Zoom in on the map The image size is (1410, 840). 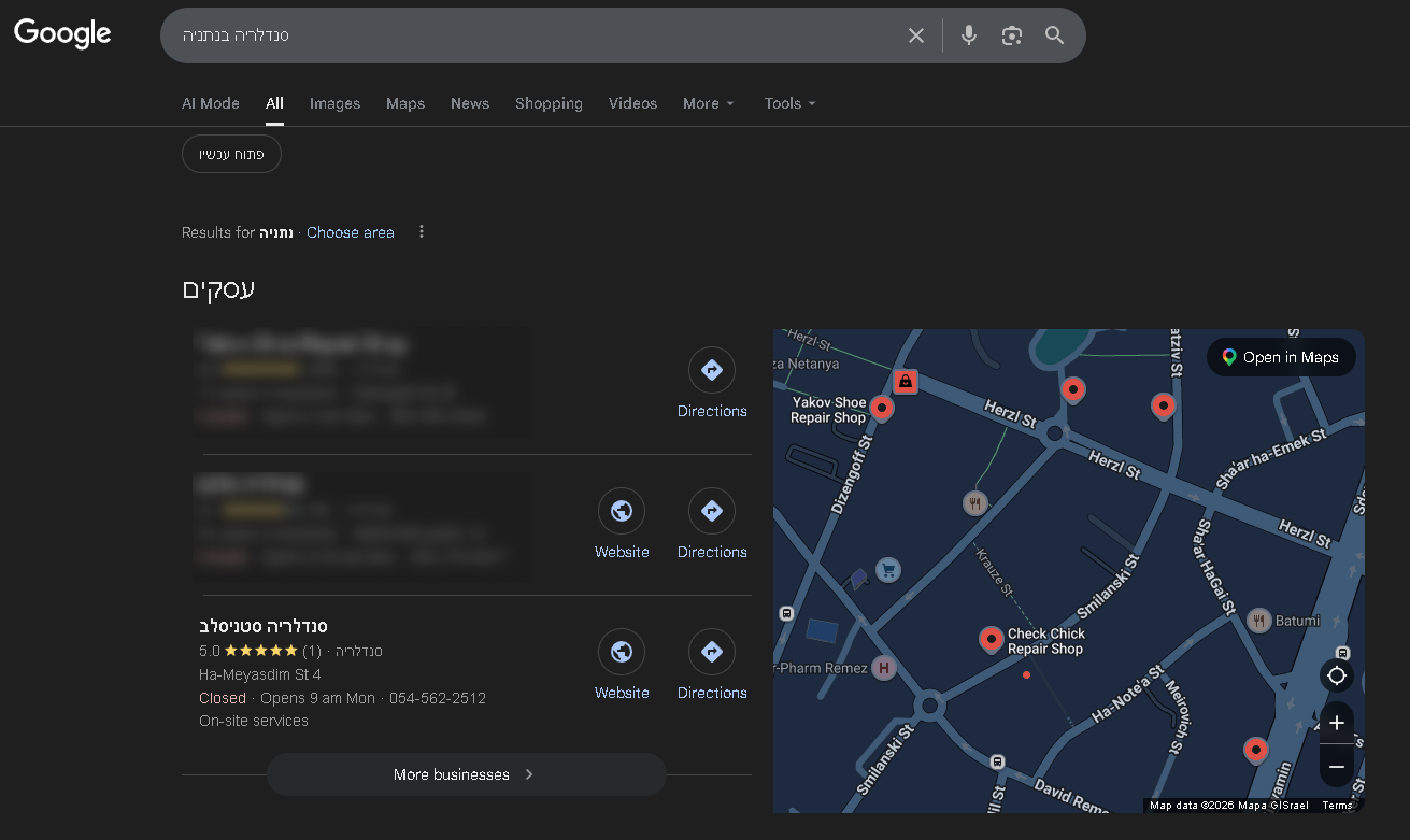(x=1336, y=723)
